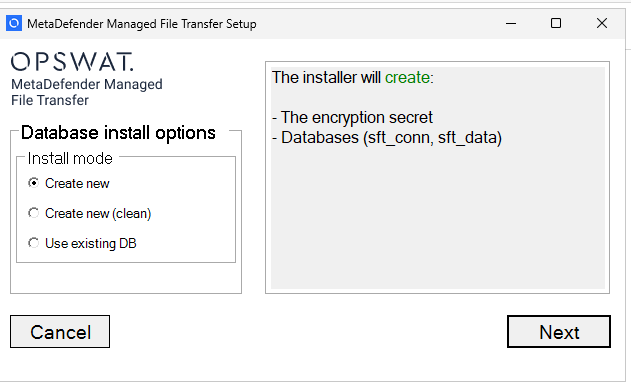Maximize the Setup window

pyautogui.click(x=556, y=23)
